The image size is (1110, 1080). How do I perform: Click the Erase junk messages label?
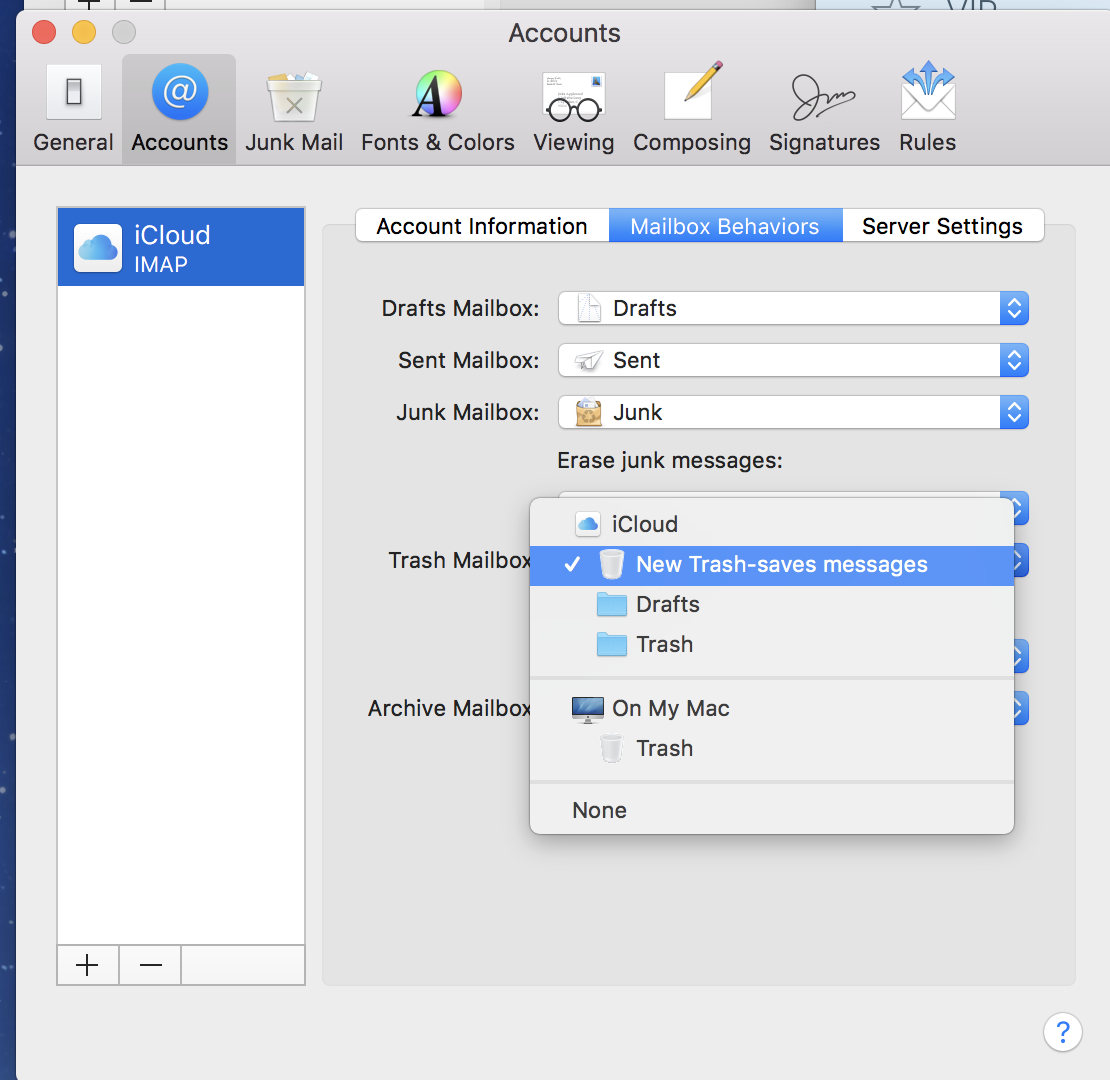pos(670,461)
